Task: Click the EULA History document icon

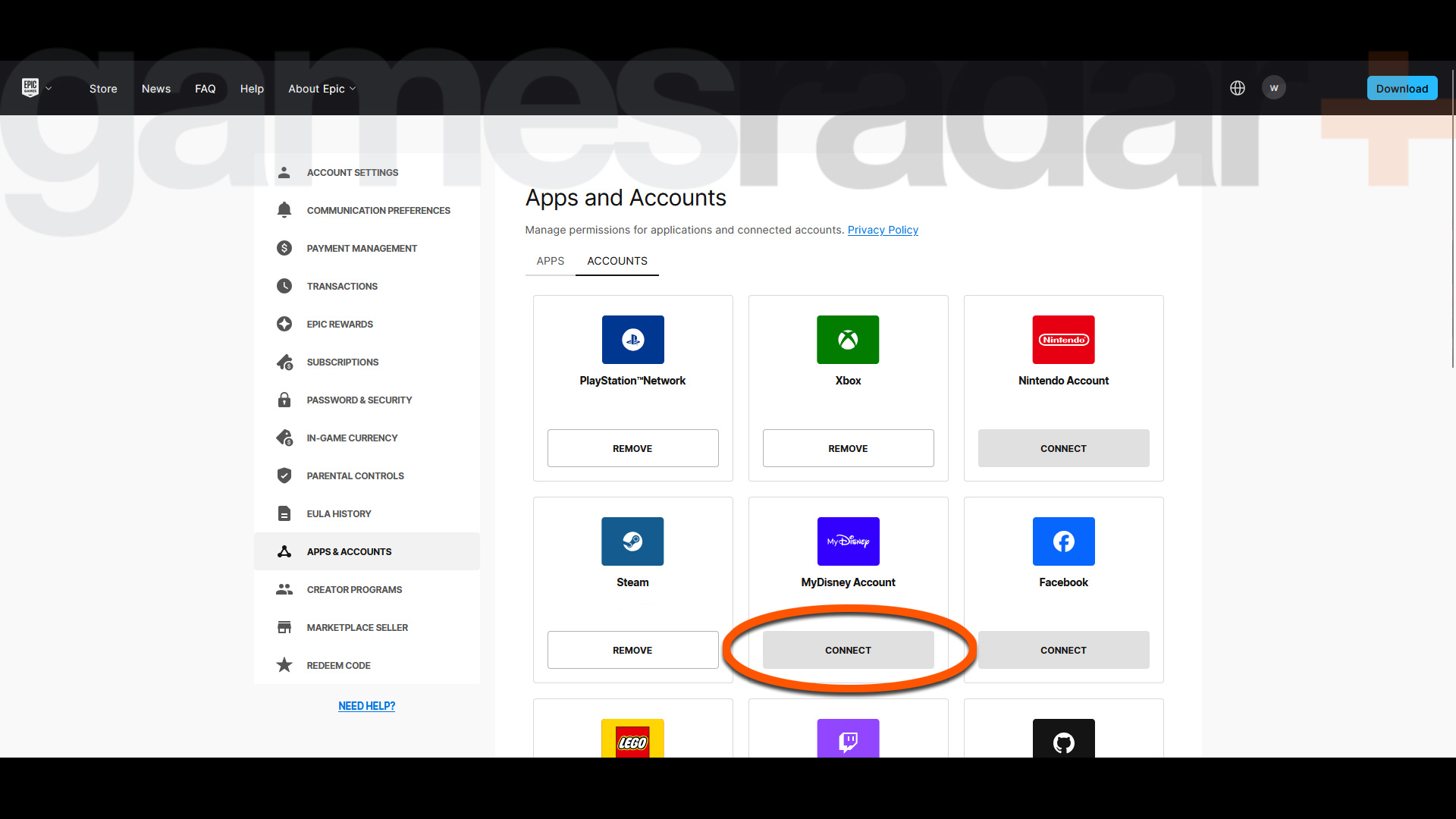Action: (x=284, y=513)
